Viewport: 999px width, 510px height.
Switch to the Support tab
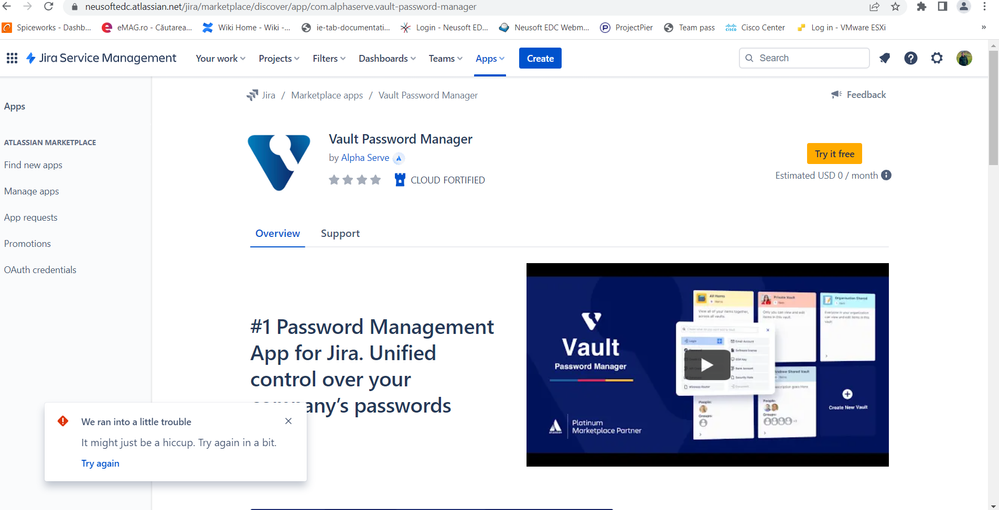coord(340,233)
